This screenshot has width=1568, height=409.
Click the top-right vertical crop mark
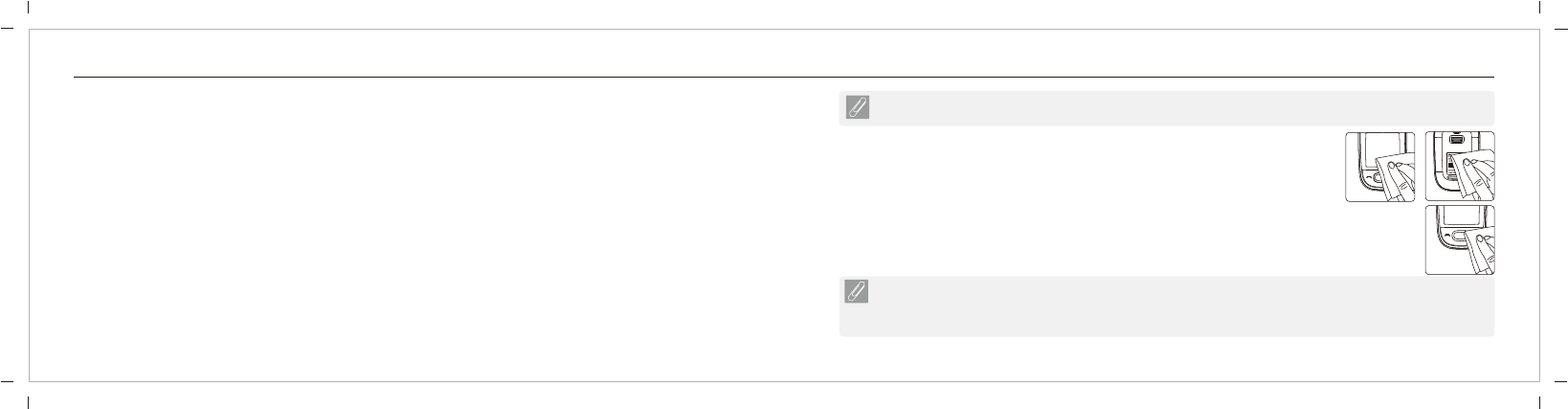[x=1537, y=8]
